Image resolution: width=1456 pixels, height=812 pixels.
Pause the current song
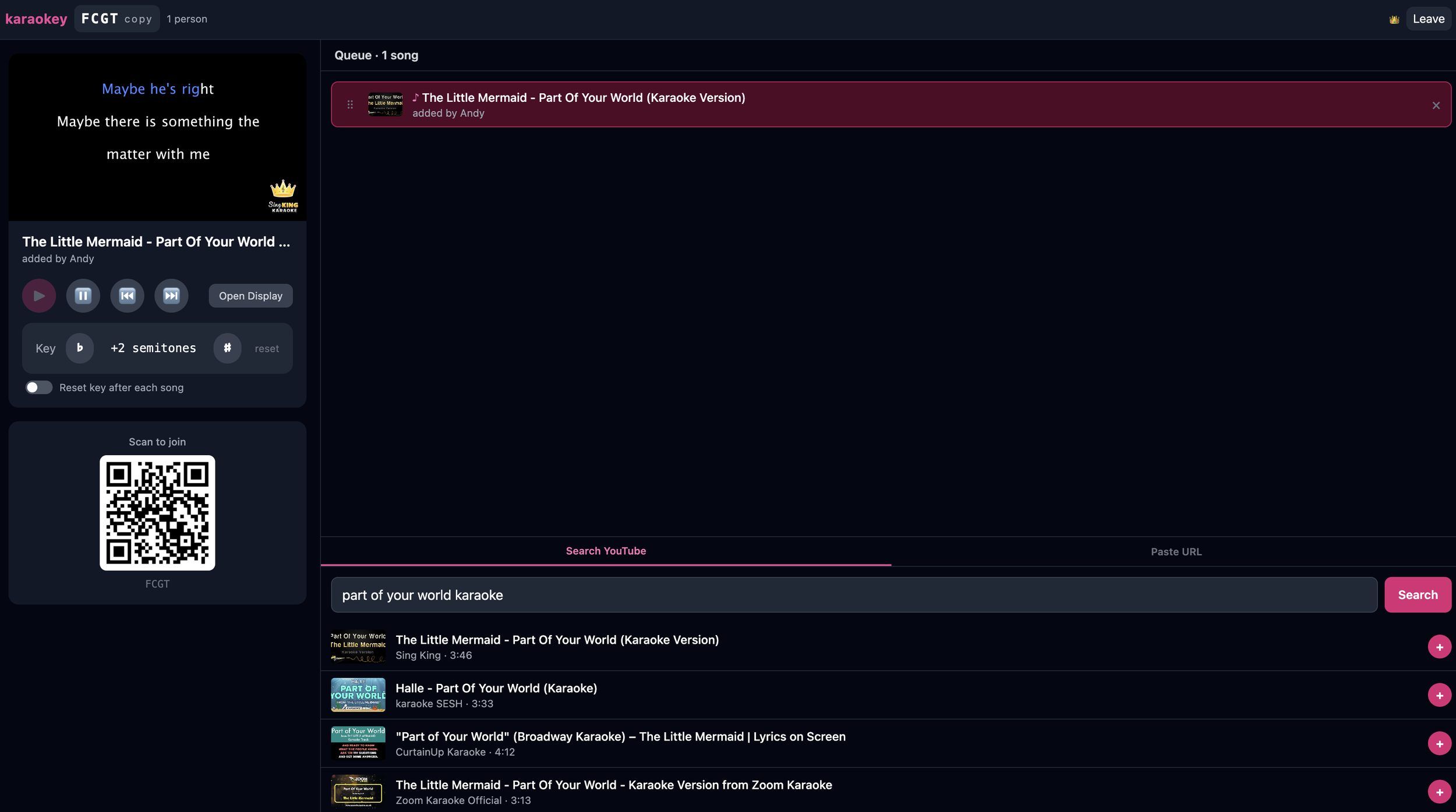83,296
